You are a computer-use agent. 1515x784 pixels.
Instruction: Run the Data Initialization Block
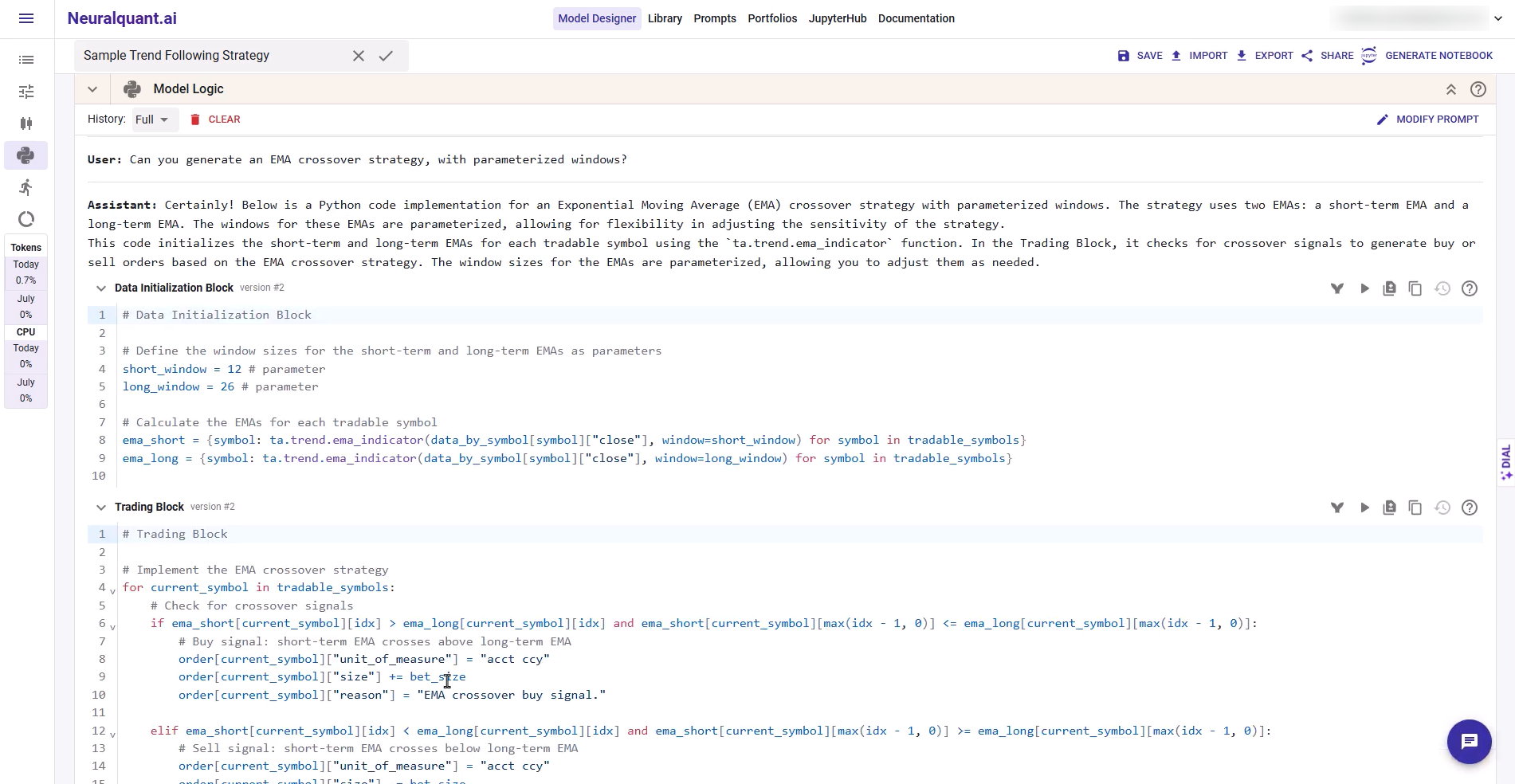1364,288
